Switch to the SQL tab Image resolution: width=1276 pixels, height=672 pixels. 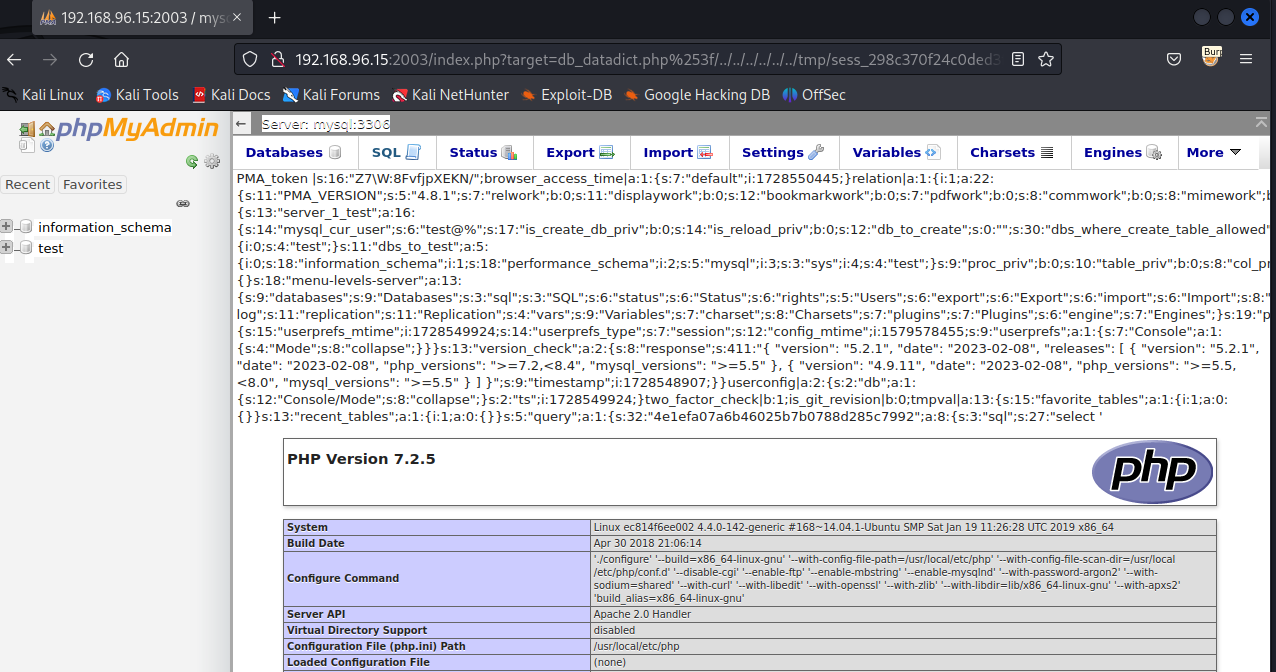point(396,152)
